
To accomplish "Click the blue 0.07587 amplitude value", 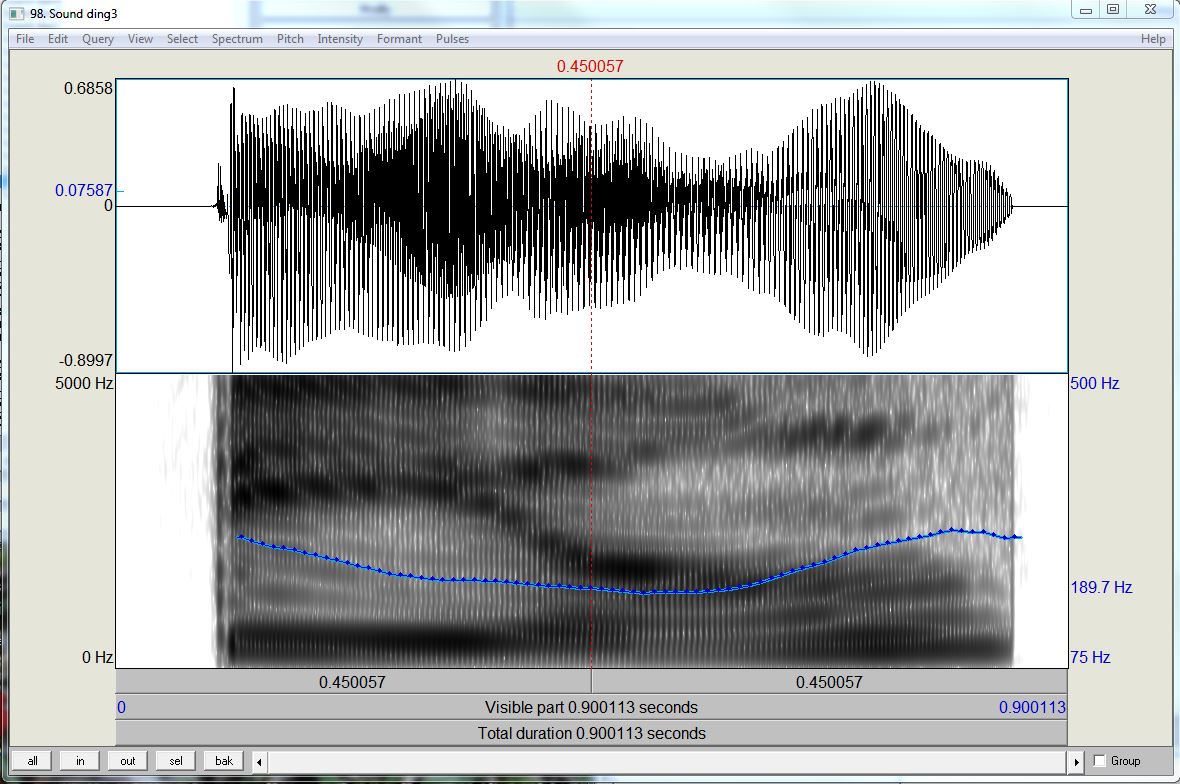I will click(84, 190).
